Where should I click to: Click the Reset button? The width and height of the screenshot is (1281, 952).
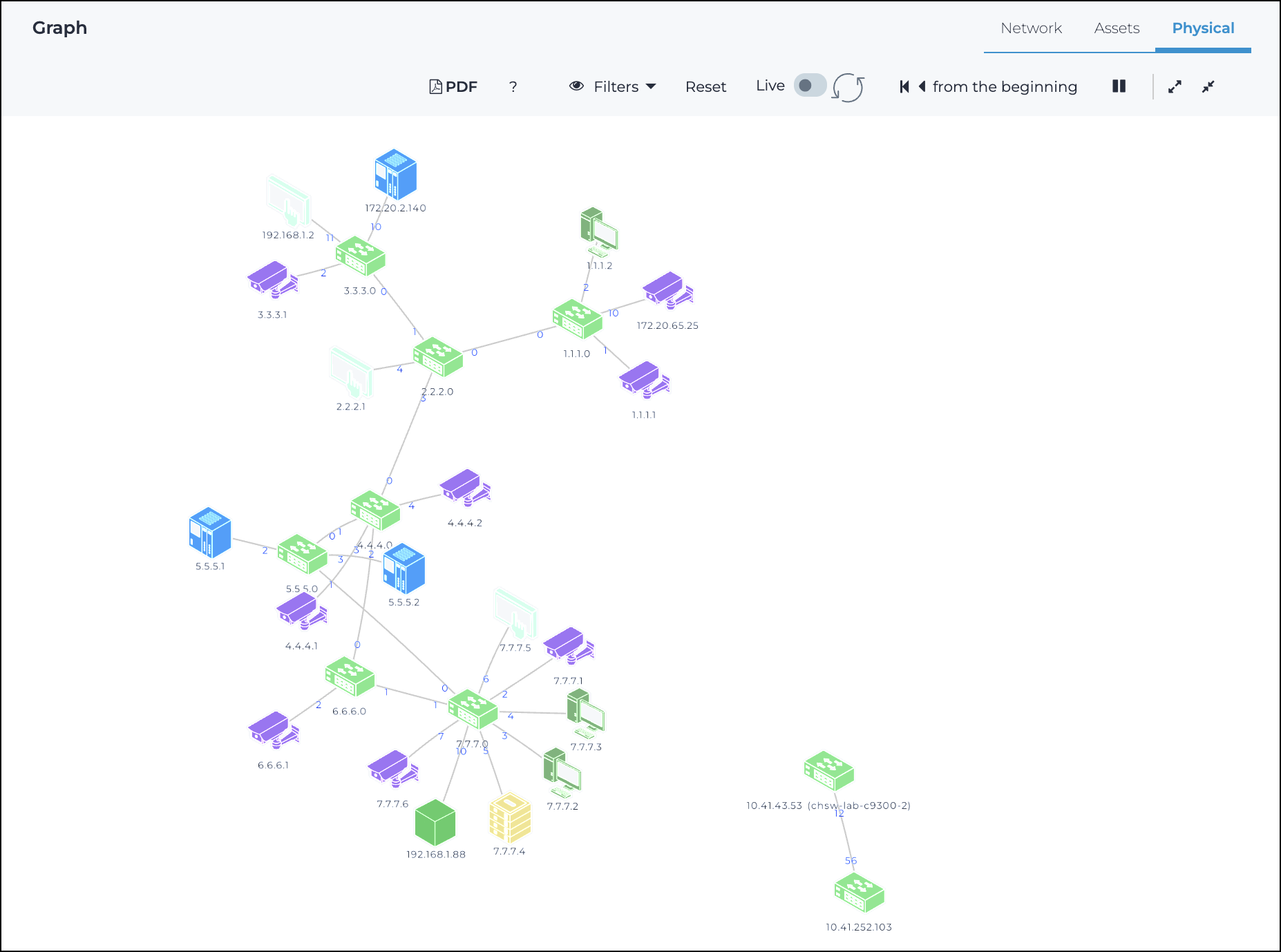point(705,86)
